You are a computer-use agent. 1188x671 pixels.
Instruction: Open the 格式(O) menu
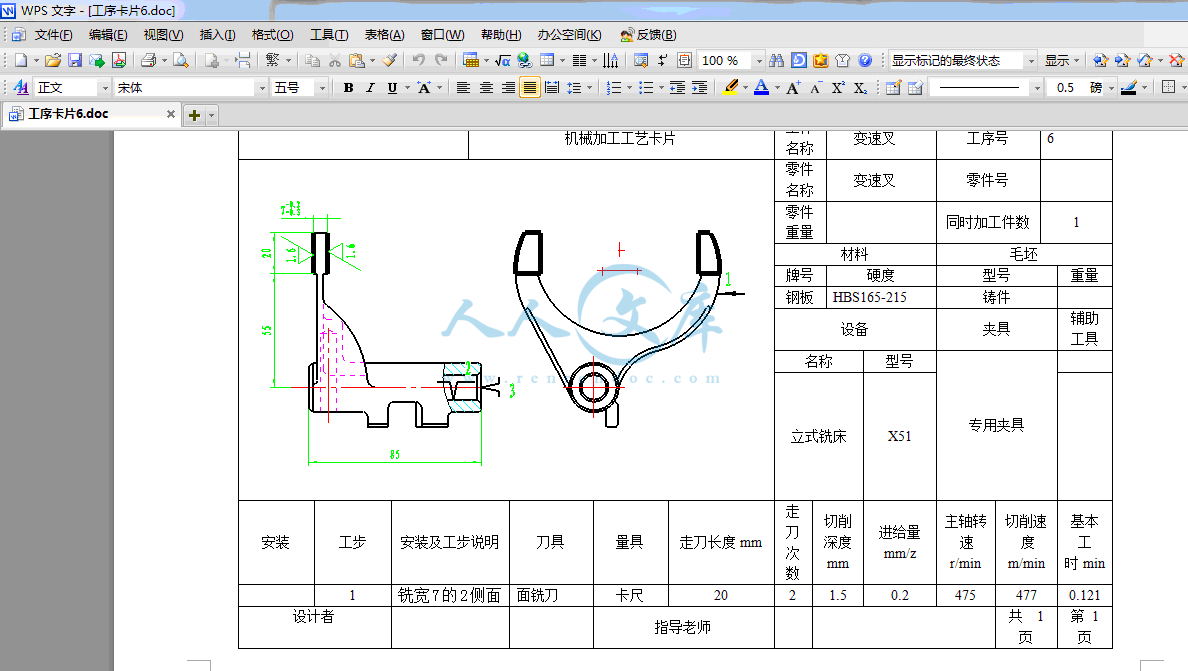(272, 35)
